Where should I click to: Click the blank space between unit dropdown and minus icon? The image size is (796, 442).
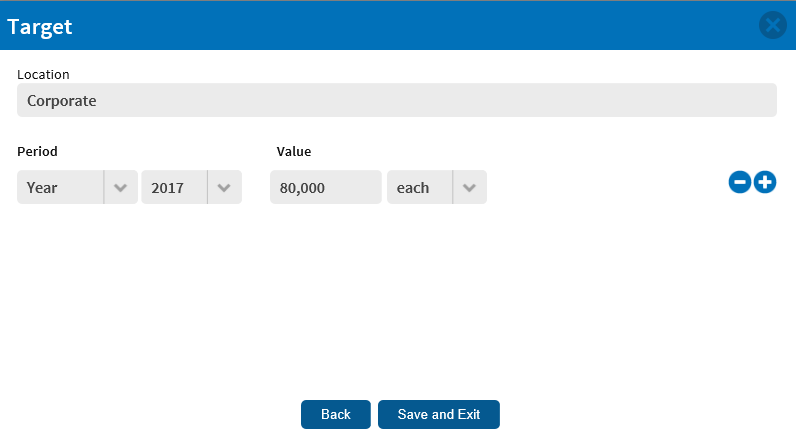(607, 187)
